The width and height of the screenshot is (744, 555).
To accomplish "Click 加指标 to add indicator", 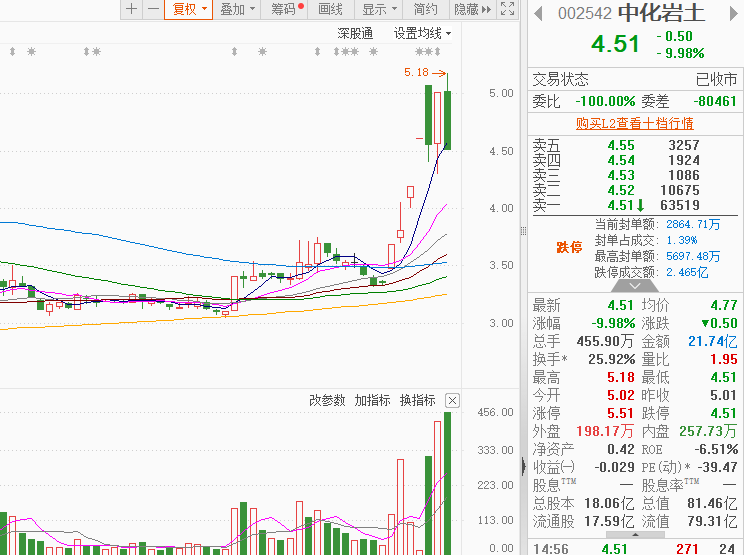I will [372, 400].
